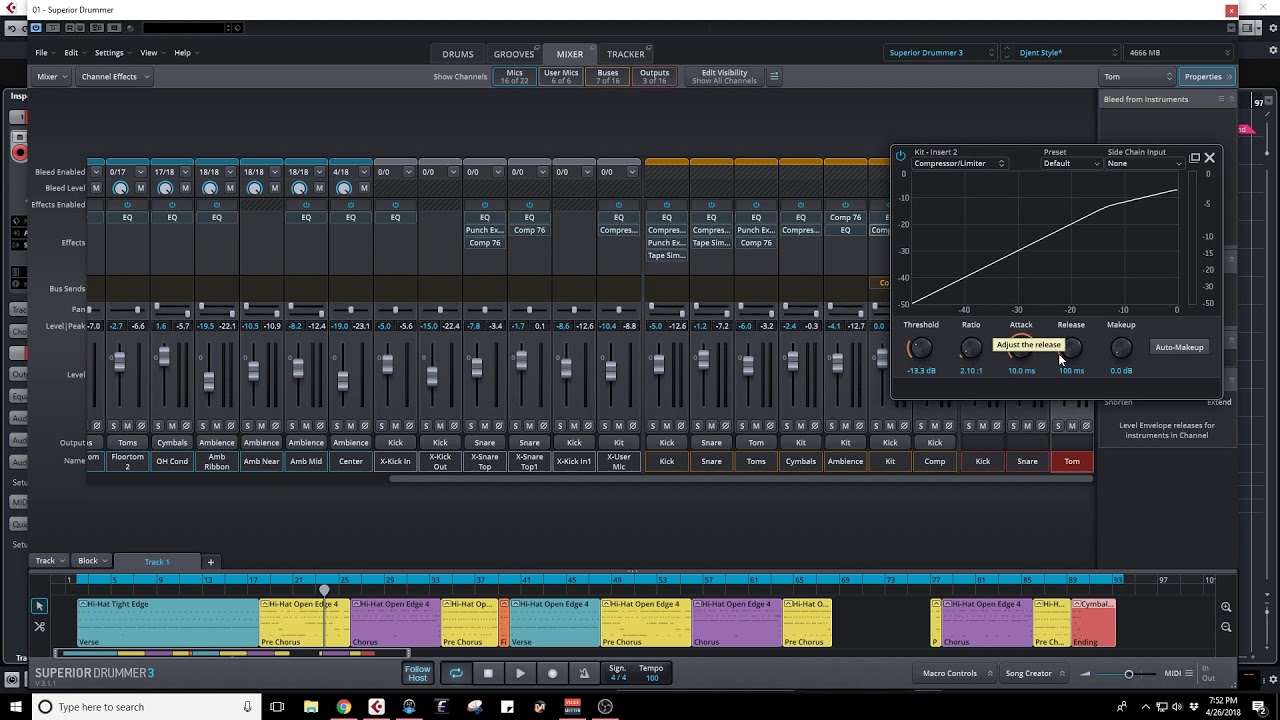Toggle the metronome button
This screenshot has width=1280, height=720.
point(584,673)
